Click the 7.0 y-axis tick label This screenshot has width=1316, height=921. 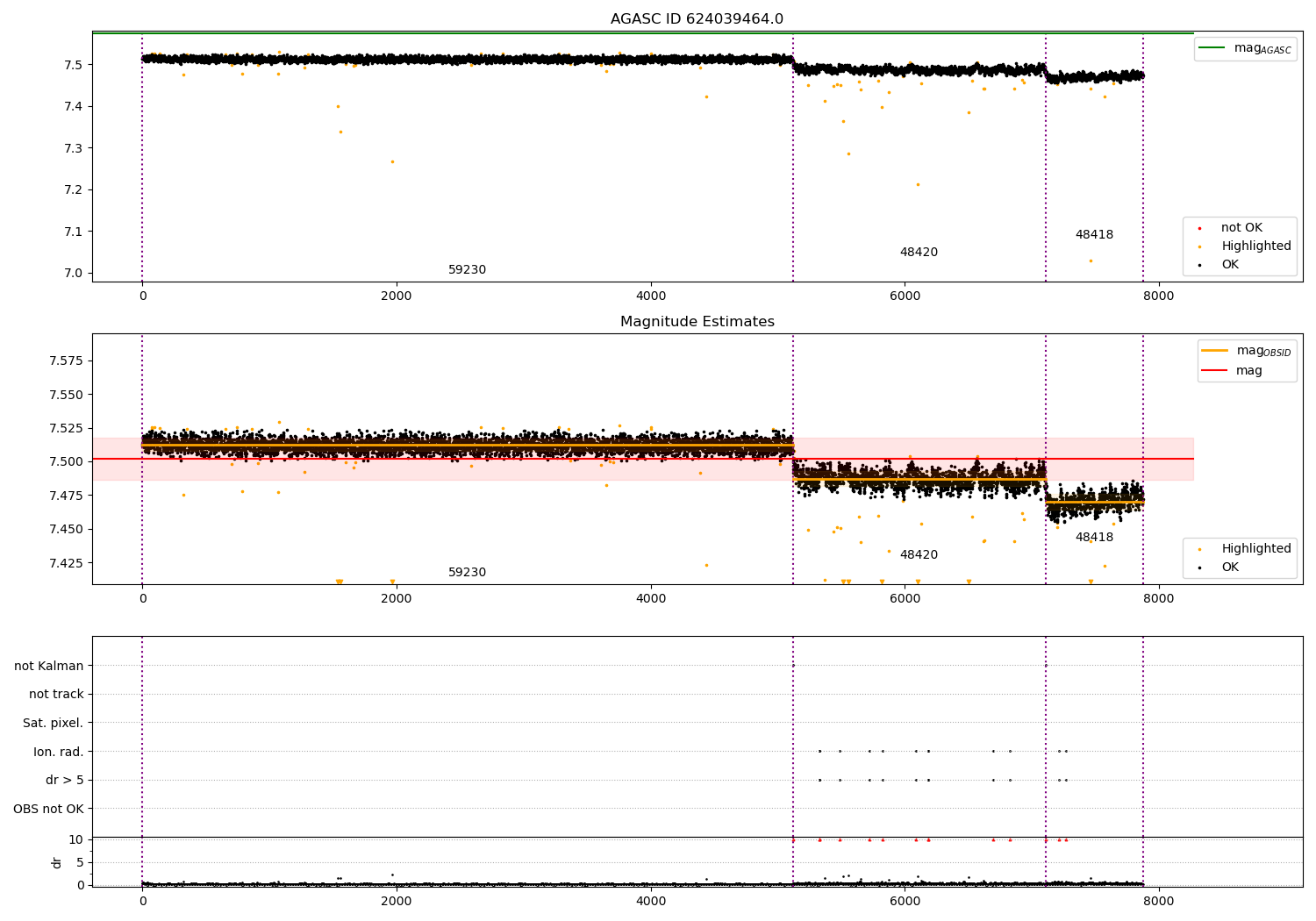pos(74,274)
